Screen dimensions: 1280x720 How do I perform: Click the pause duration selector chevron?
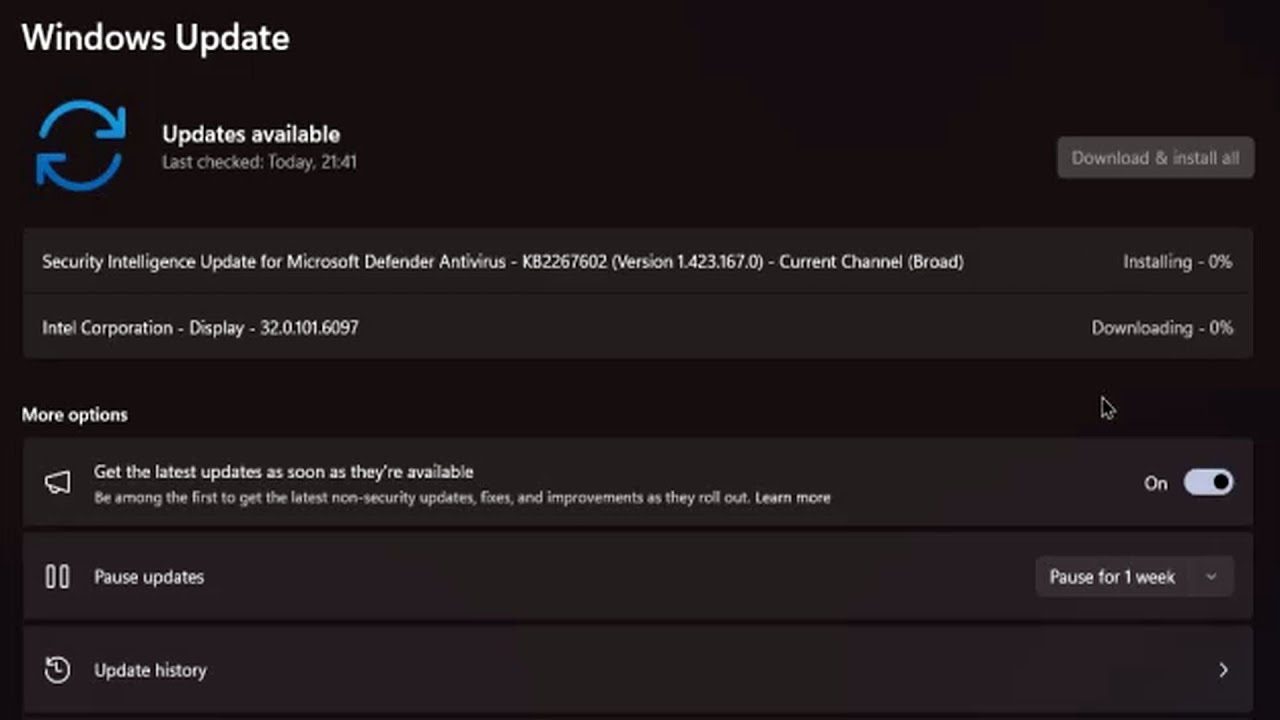pos(1211,576)
